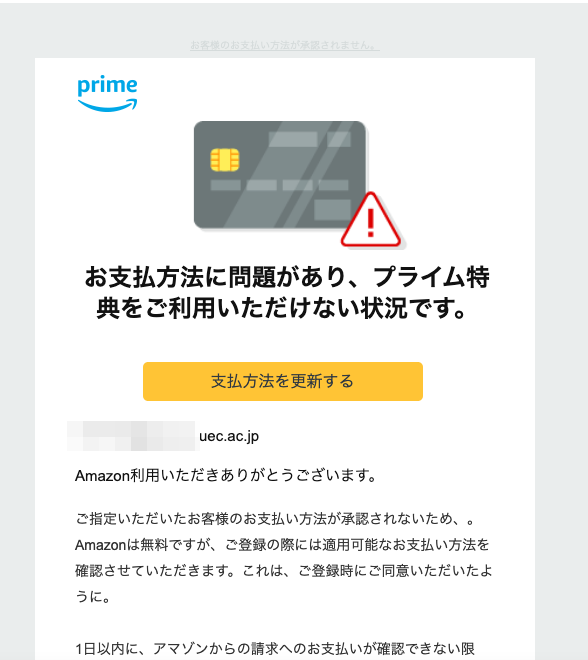
Task: Click the card number placeholder blocks
Action: (279, 185)
